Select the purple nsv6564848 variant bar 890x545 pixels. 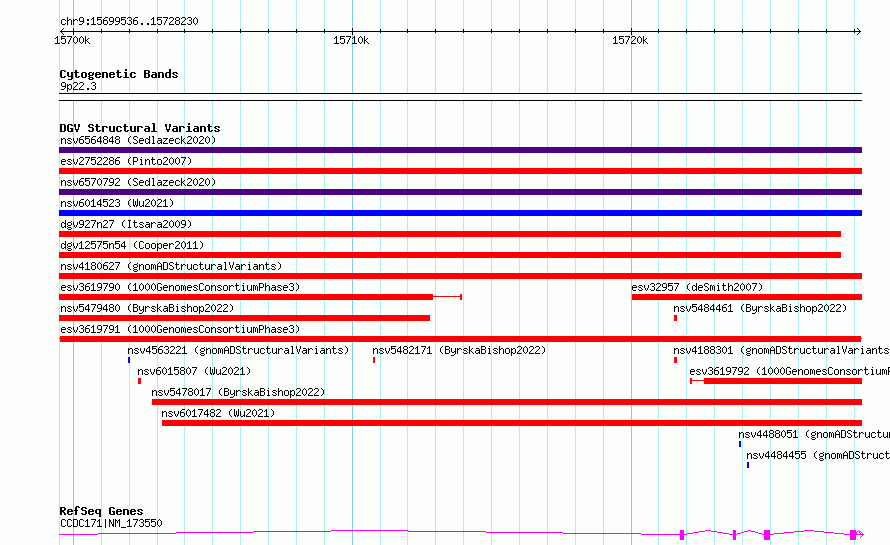point(460,150)
